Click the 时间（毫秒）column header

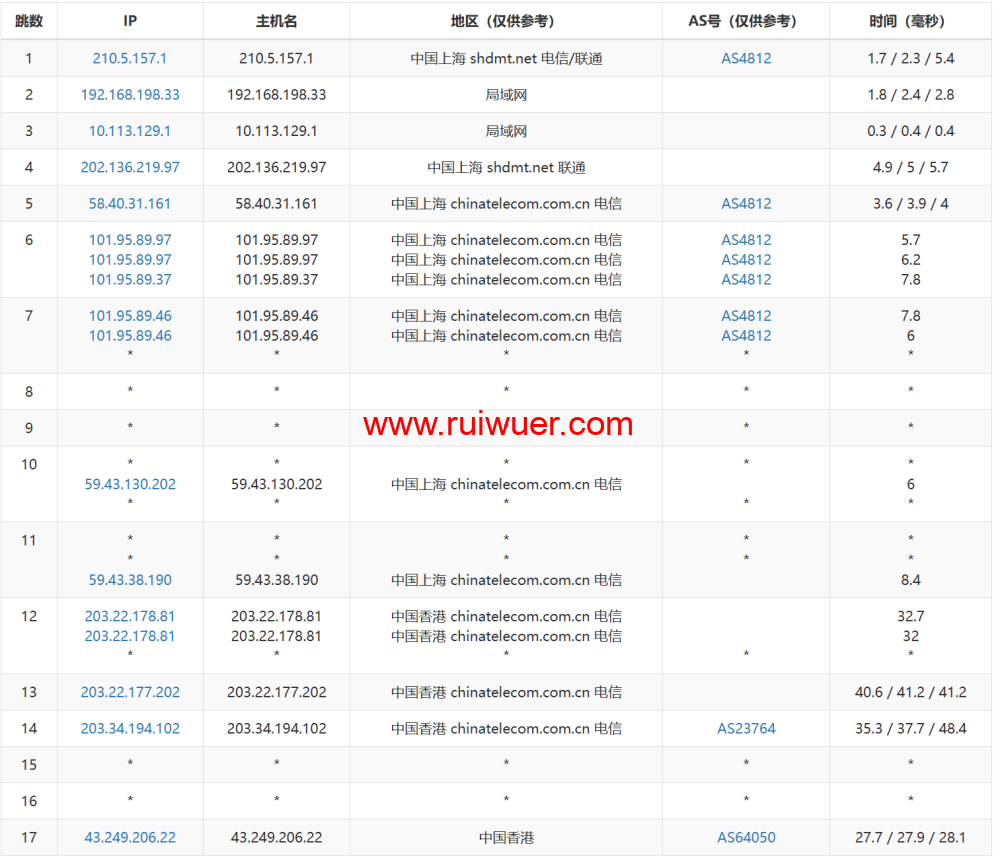coord(910,21)
